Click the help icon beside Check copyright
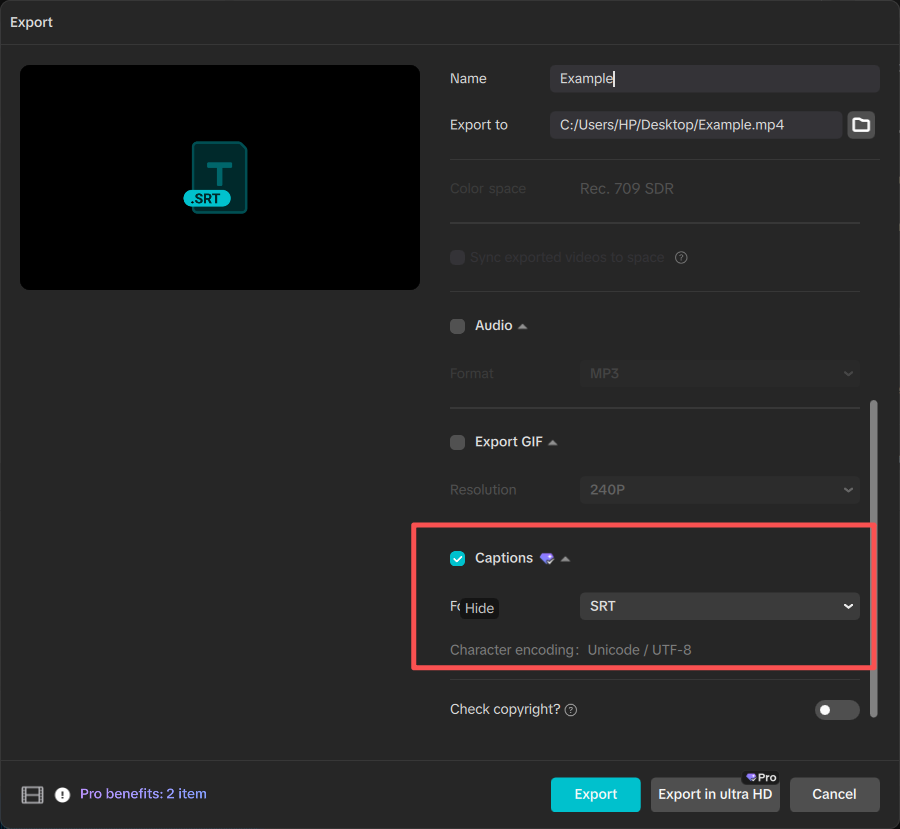Viewport: 900px width, 829px height. pyautogui.click(x=571, y=710)
